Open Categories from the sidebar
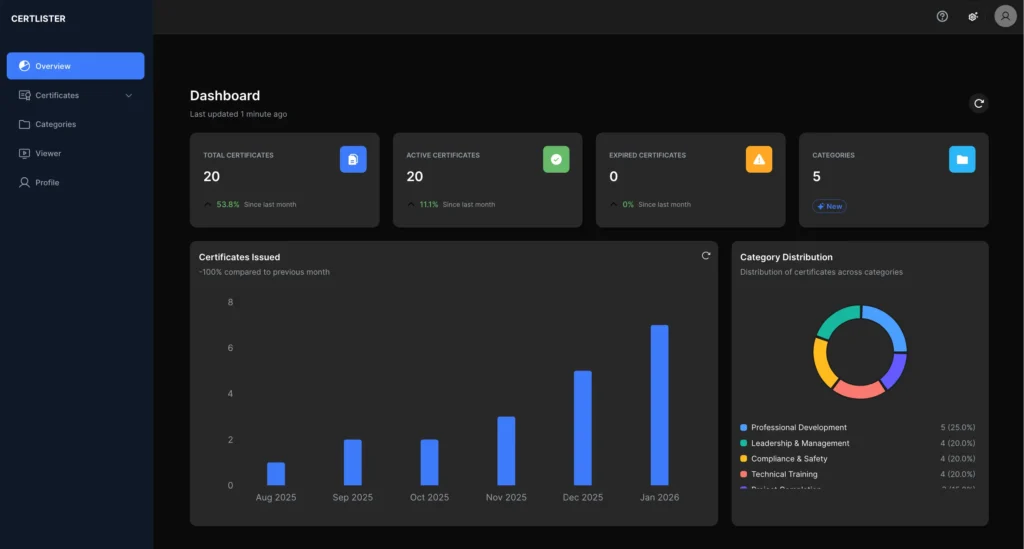Image resolution: width=1024 pixels, height=549 pixels. tap(55, 124)
